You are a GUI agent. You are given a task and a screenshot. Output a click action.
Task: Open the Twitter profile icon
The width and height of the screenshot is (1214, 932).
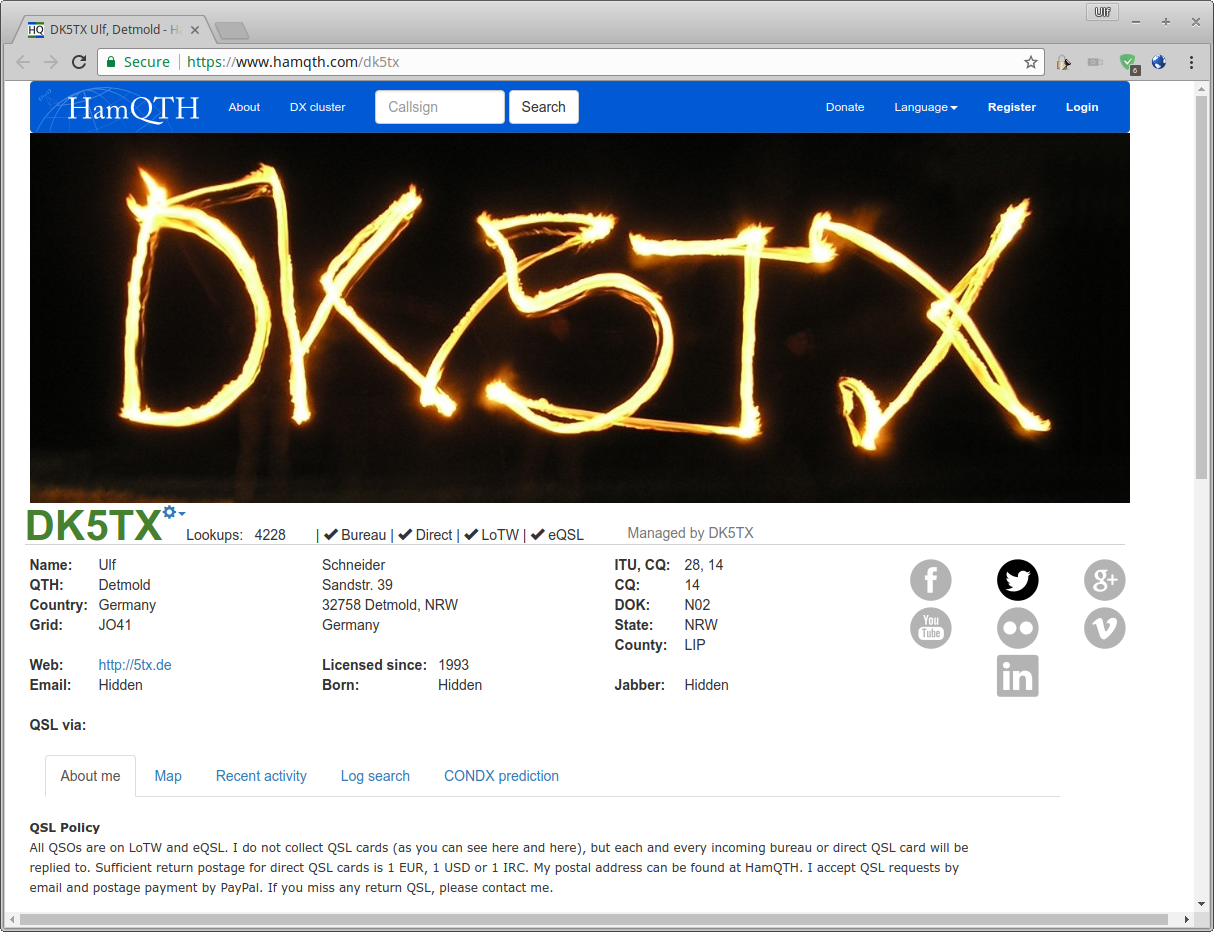tap(1018, 580)
